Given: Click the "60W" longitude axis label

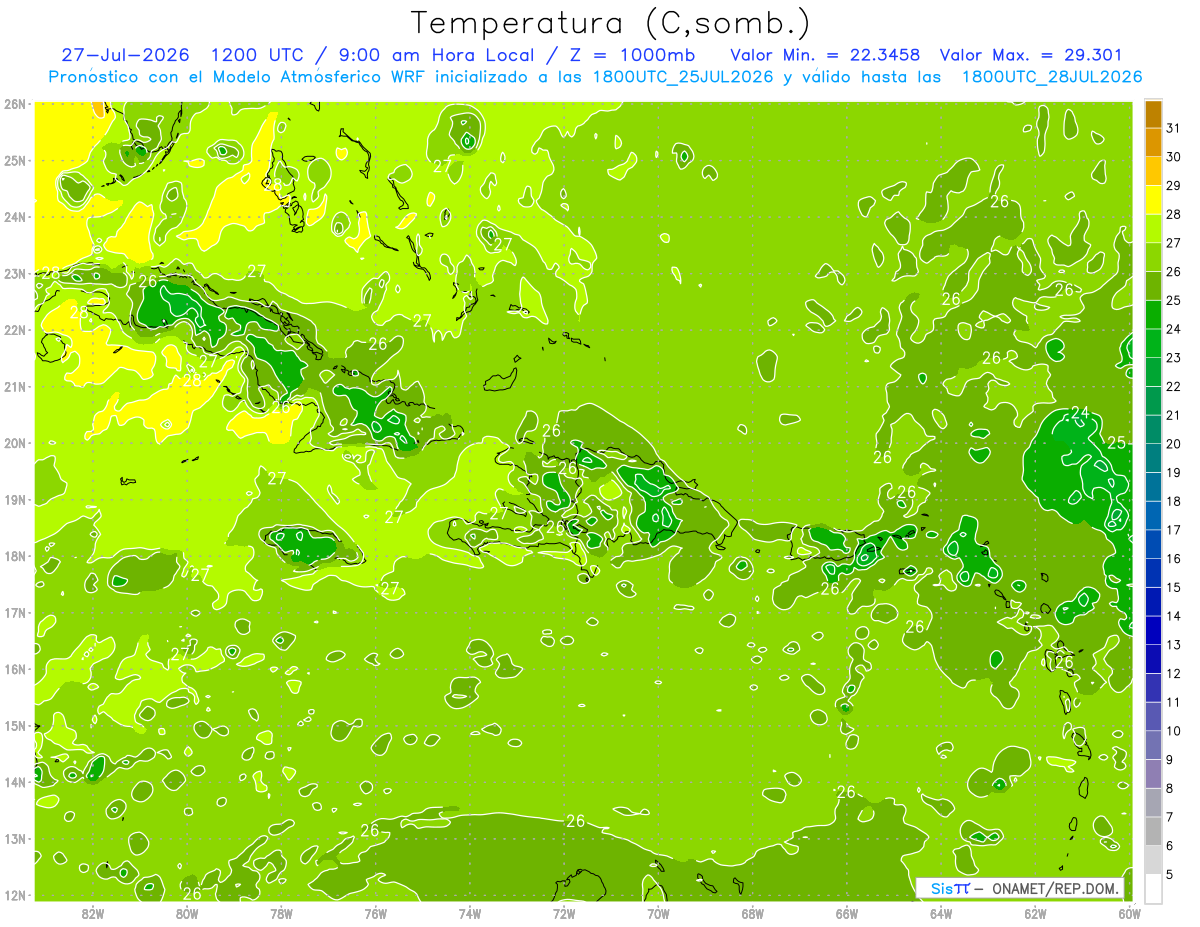Looking at the screenshot, I should [x=1129, y=913].
